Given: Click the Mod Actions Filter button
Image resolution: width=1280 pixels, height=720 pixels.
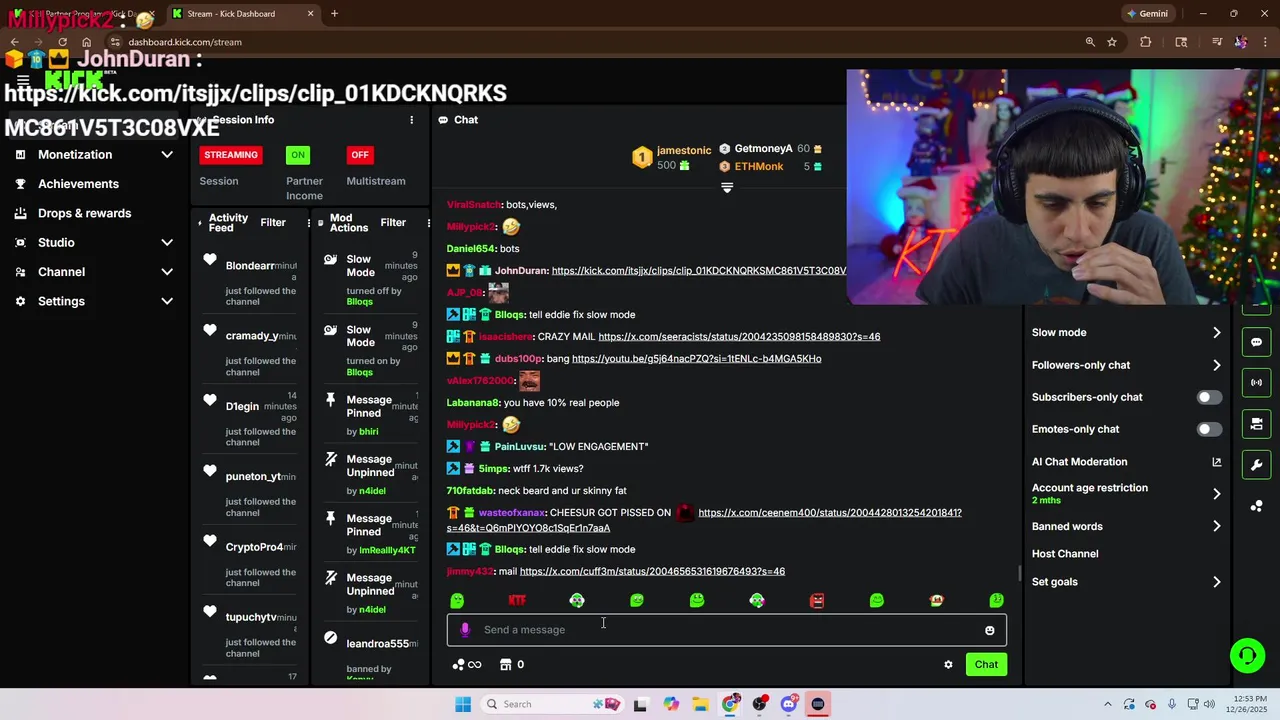Looking at the screenshot, I should tap(393, 223).
